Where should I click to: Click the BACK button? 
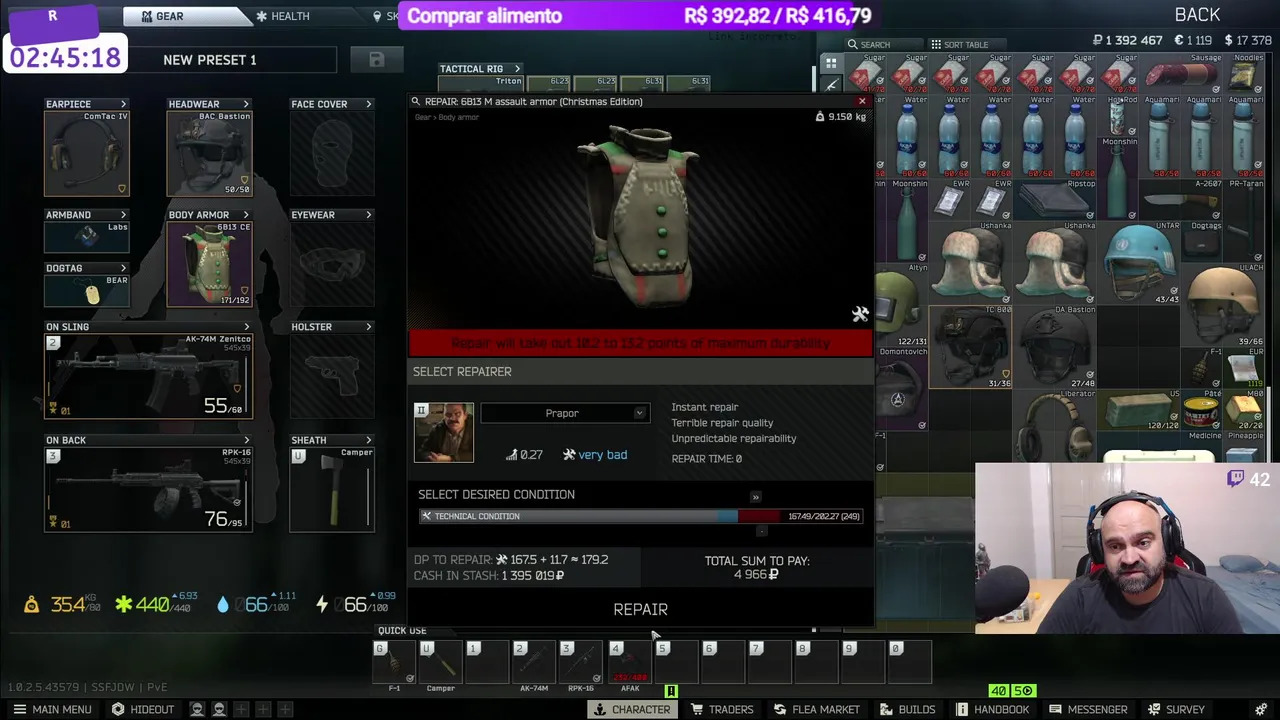pyautogui.click(x=1197, y=15)
